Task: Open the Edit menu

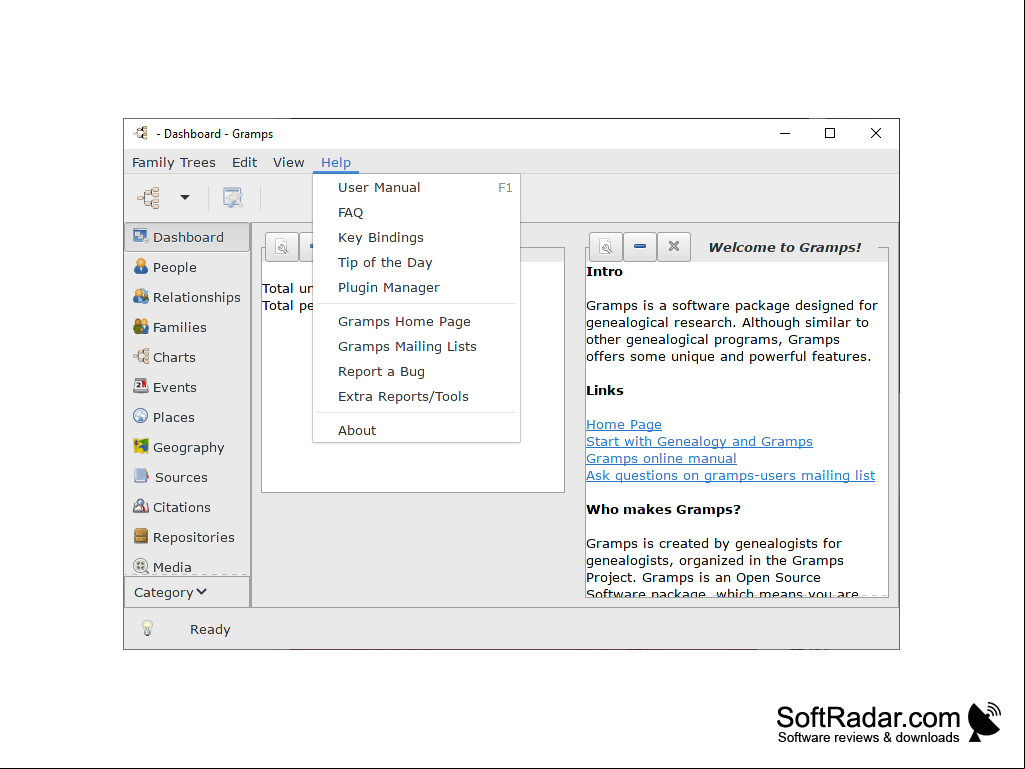Action: 244,162
